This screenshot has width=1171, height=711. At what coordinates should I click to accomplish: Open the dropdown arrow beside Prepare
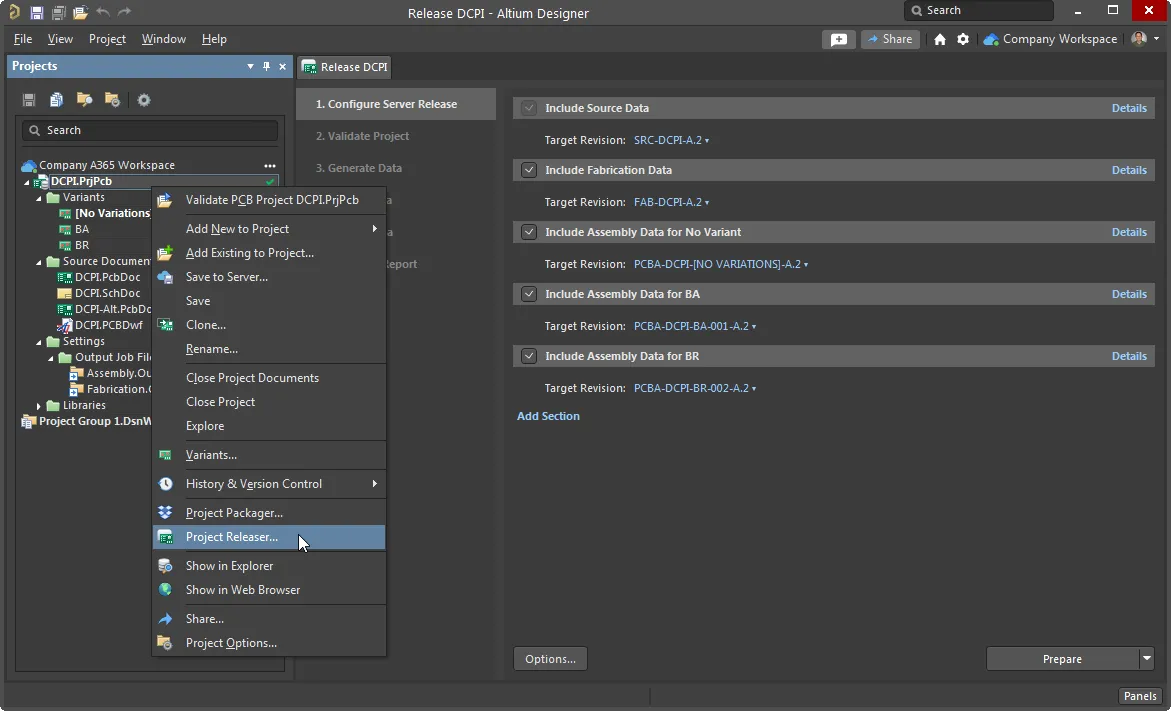(x=1147, y=659)
